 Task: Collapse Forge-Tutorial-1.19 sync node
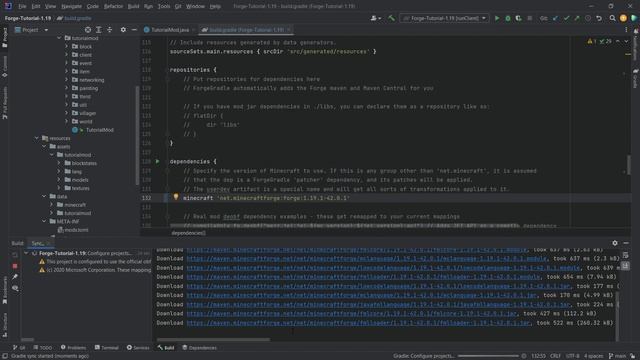coord(27,253)
